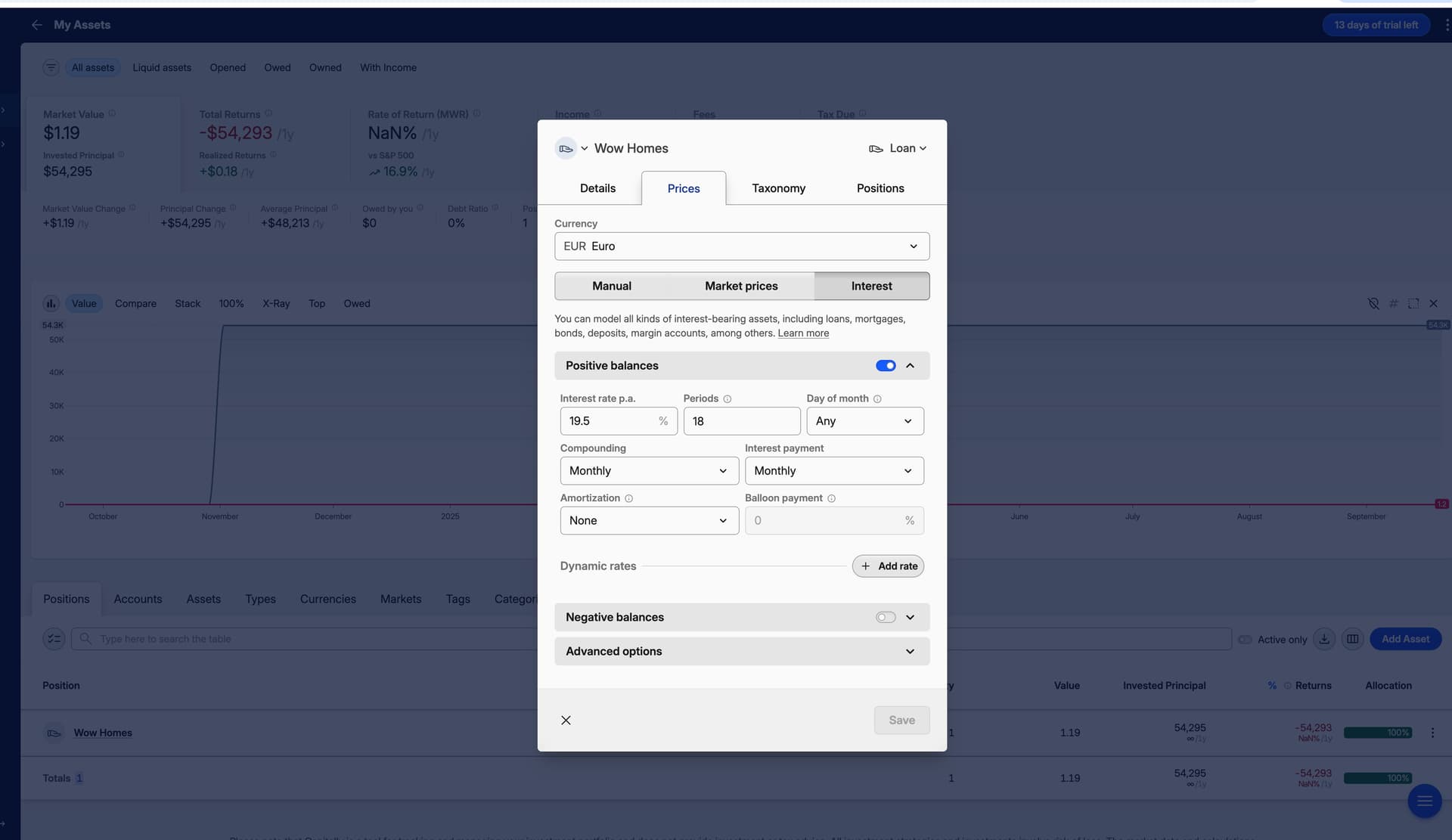Open the Compounding Monthly dropdown
Viewport: 1452px width, 840px height.
pos(649,470)
